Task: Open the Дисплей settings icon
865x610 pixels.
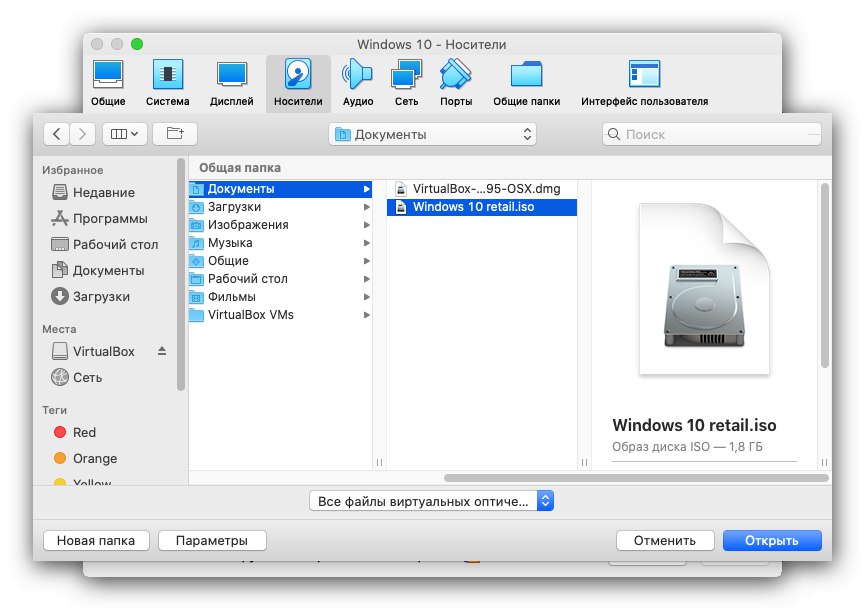Action: 232,83
